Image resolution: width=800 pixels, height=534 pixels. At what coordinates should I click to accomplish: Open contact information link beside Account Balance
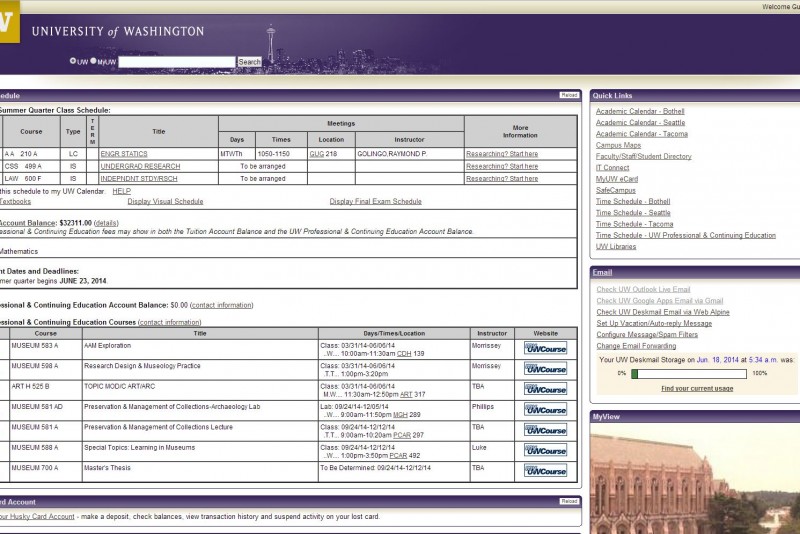tap(221, 305)
